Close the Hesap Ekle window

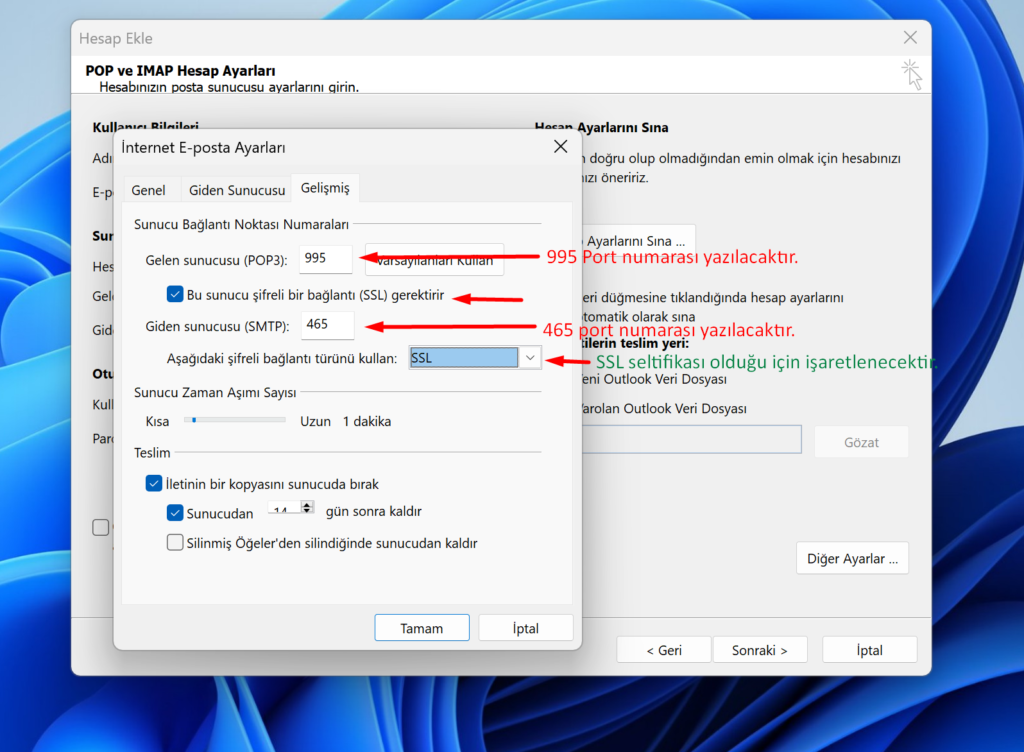pyautogui.click(x=909, y=38)
